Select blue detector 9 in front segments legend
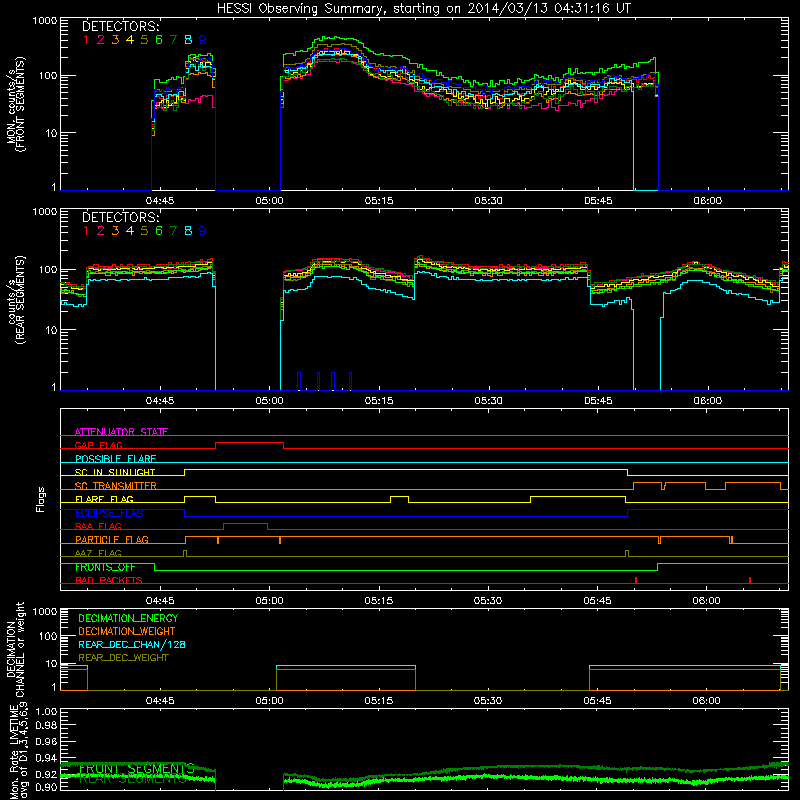 pos(203,40)
